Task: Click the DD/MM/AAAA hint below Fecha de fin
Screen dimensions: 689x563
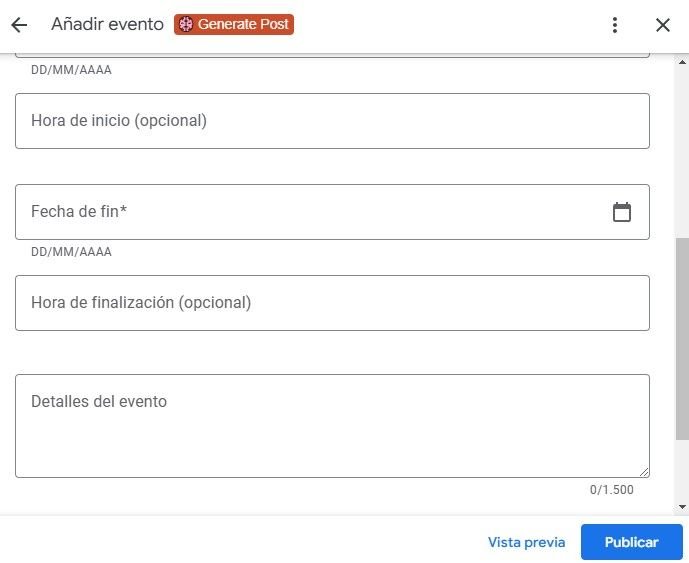Action: (71, 252)
